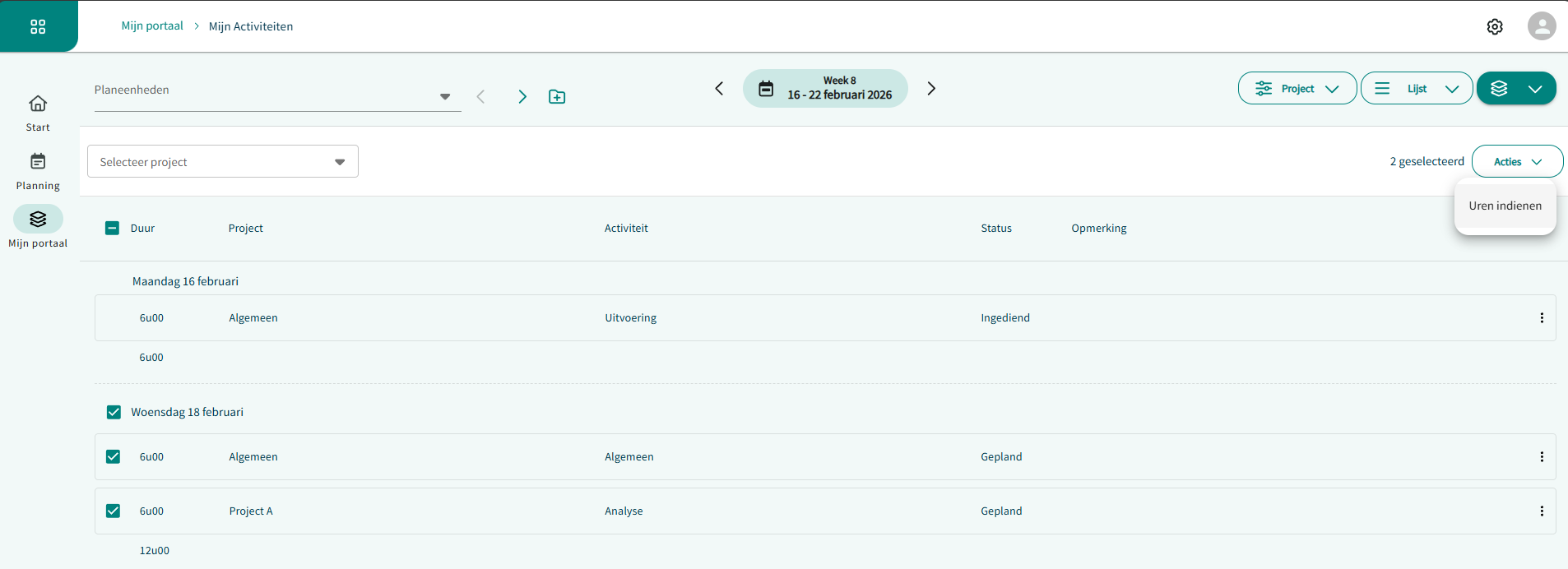1568x569 pixels.
Task: Deselect the Project A Analyse row checkbox
Action: point(114,511)
